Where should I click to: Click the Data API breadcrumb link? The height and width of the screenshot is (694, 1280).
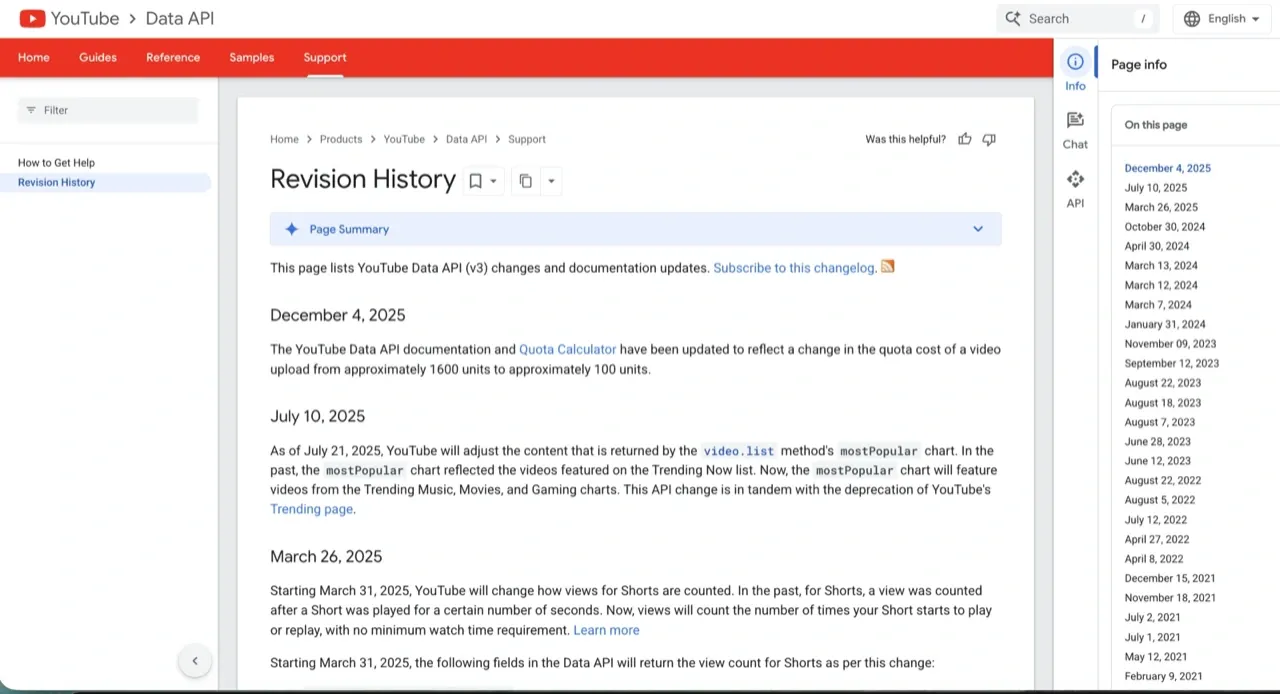(x=466, y=139)
